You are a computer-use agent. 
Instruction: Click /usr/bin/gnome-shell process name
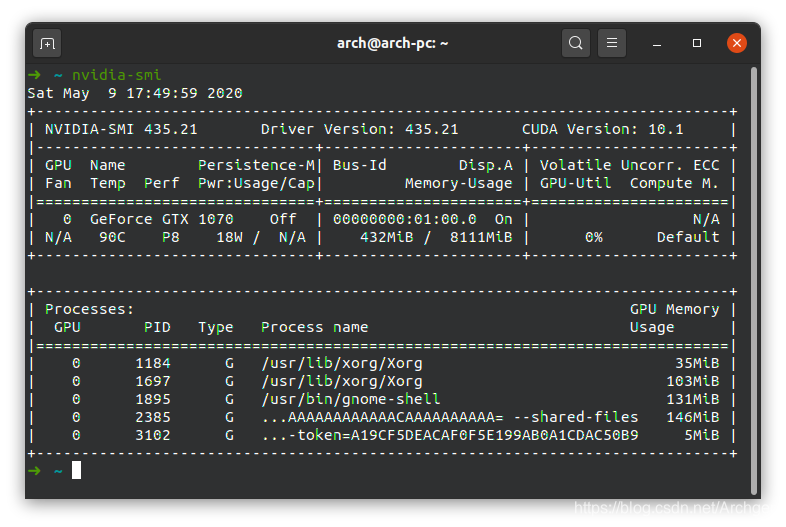point(350,400)
